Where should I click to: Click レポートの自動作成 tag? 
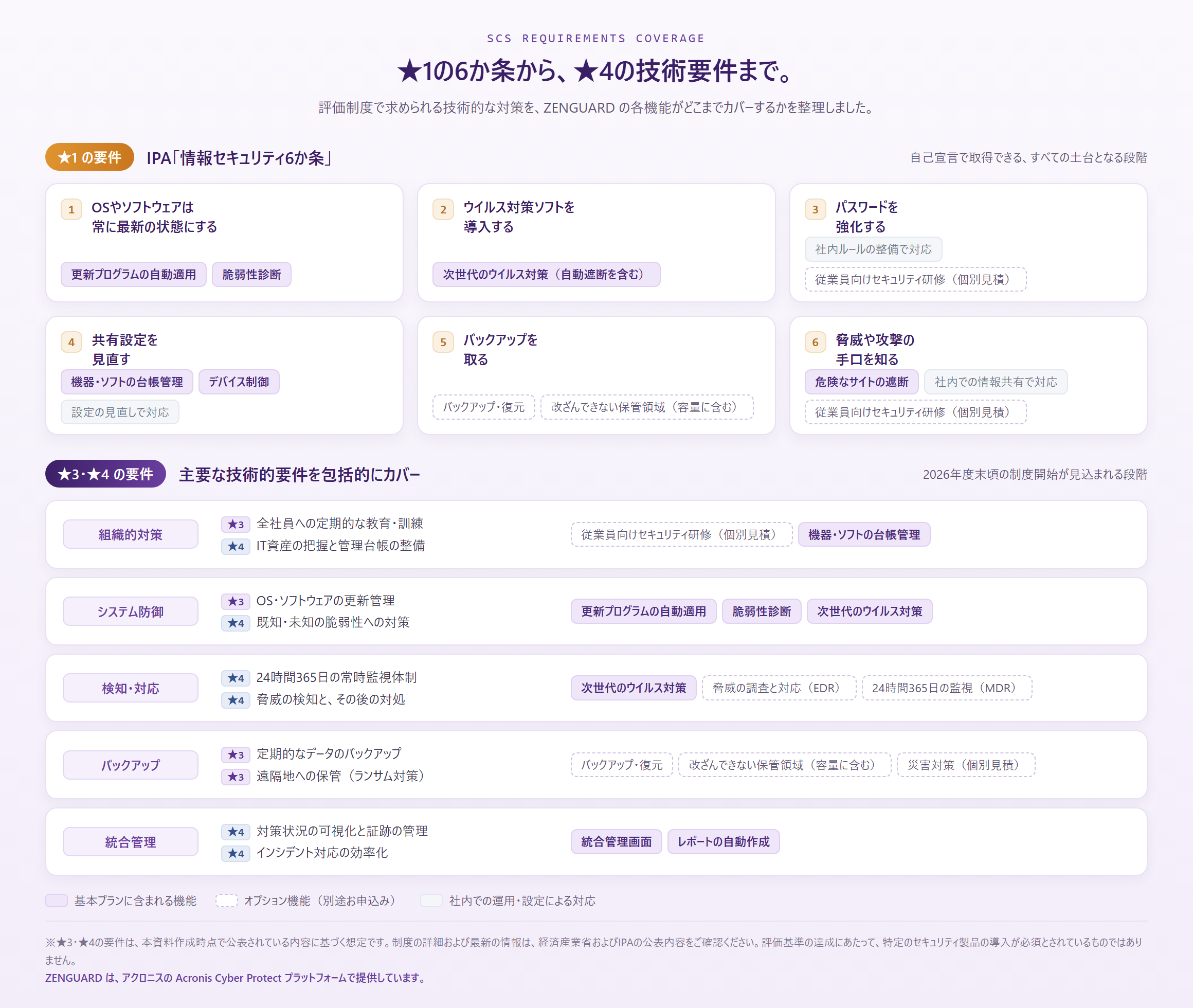click(x=724, y=842)
